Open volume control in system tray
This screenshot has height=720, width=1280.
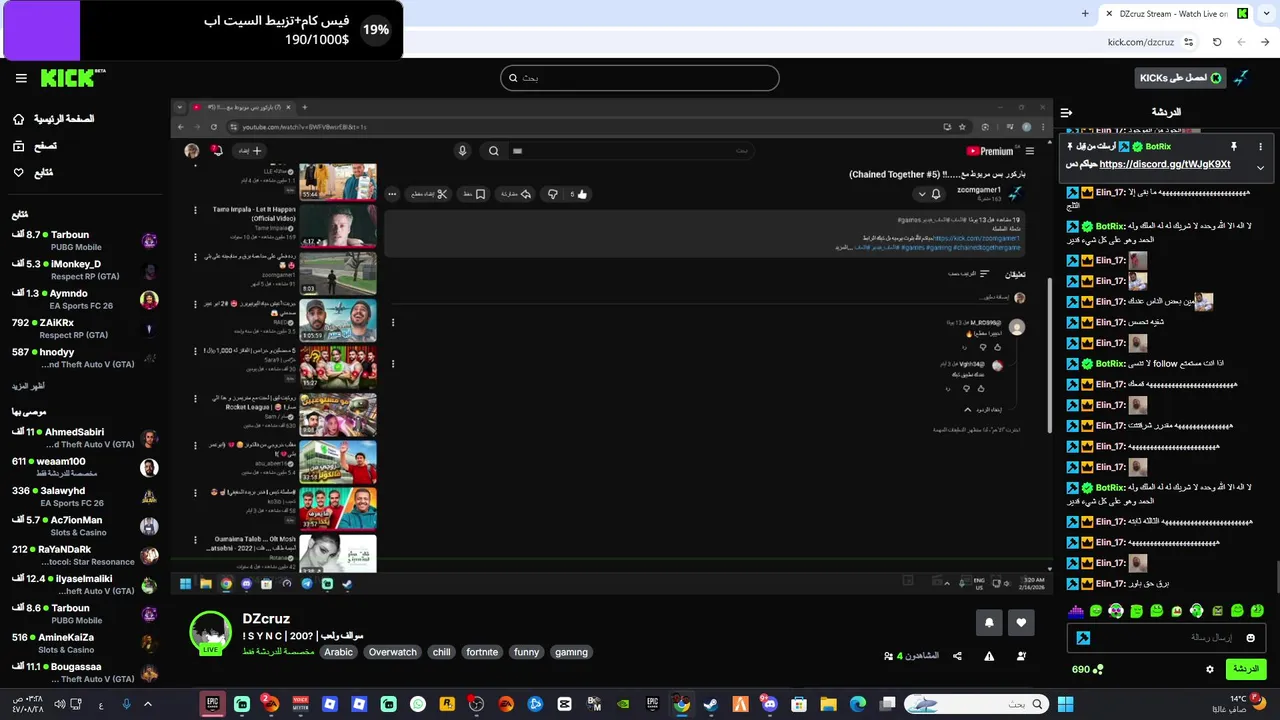tap(60, 704)
